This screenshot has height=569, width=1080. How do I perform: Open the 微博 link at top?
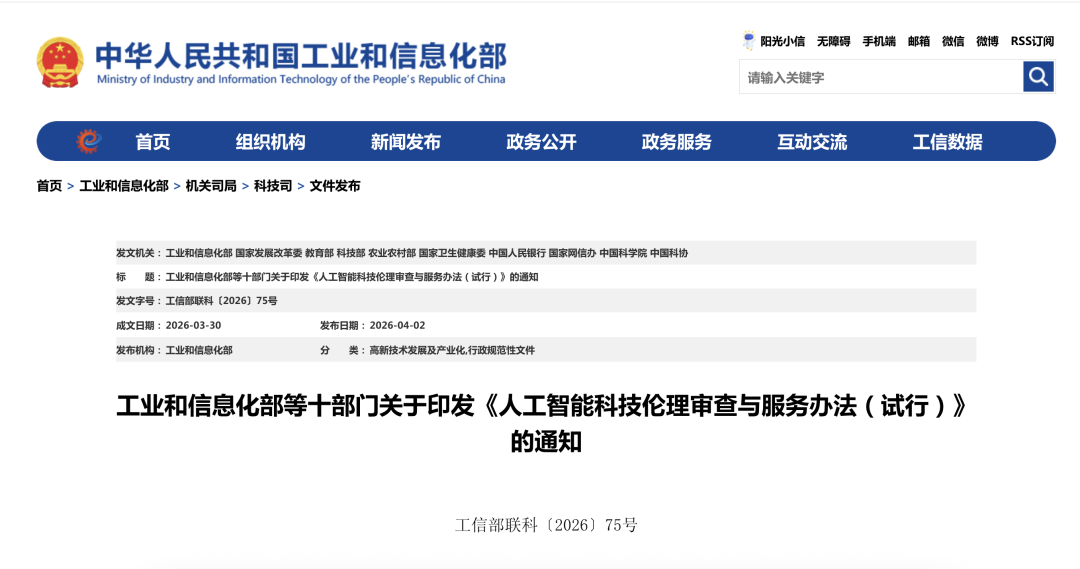point(987,41)
